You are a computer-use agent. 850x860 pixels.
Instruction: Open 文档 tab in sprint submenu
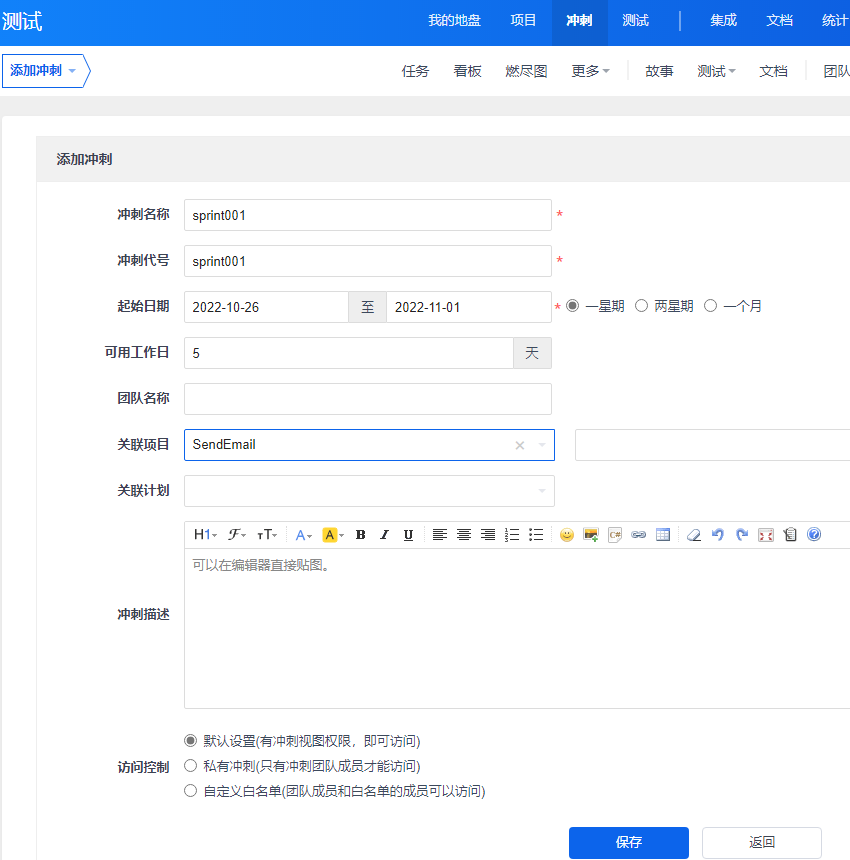pos(773,71)
